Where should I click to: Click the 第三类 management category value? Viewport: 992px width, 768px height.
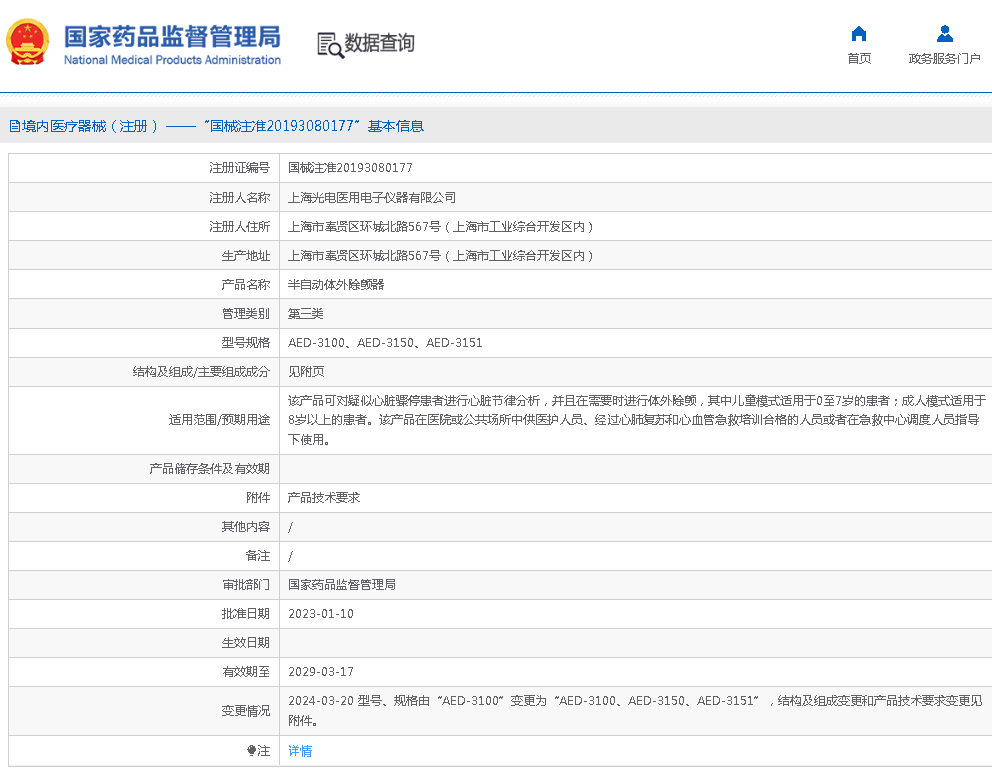point(306,314)
